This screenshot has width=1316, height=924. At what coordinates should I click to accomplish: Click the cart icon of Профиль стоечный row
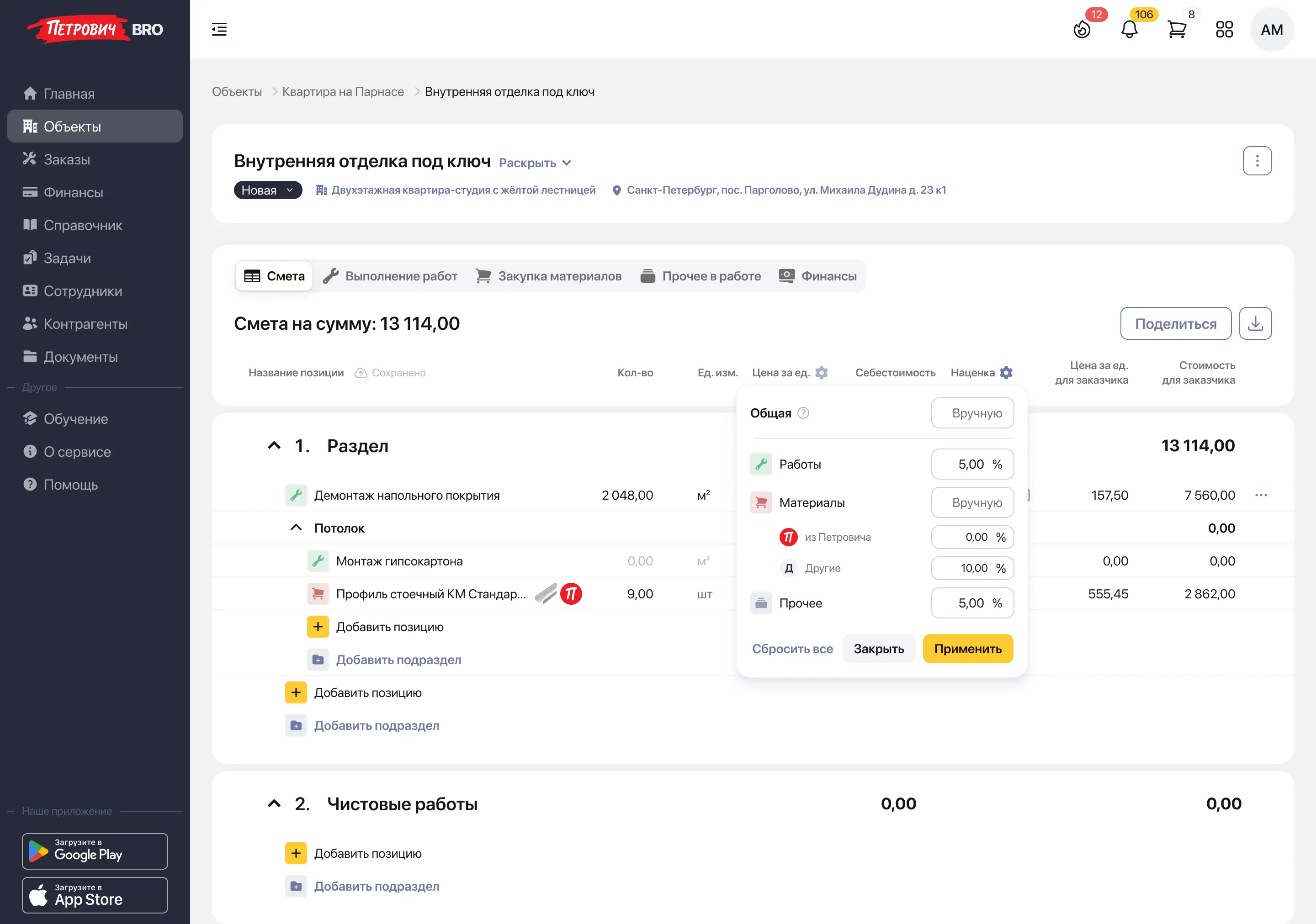coord(318,594)
